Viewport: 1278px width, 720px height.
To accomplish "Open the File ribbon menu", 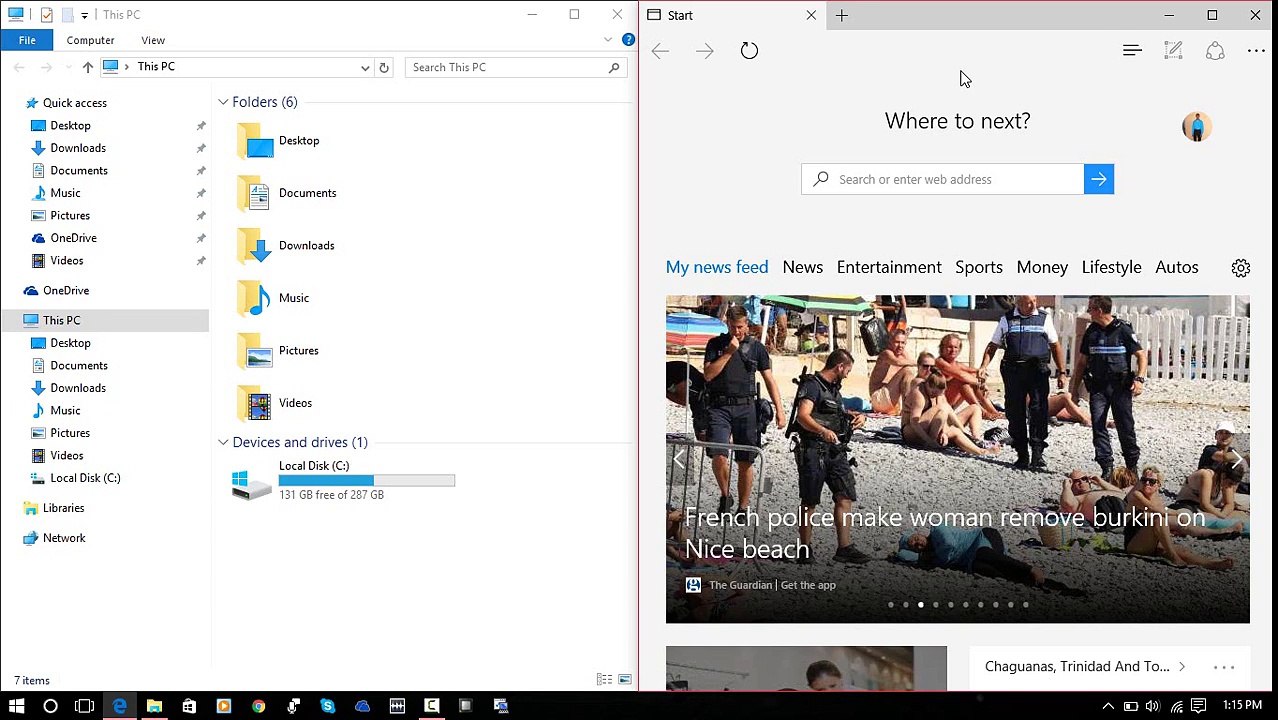I will pos(27,40).
